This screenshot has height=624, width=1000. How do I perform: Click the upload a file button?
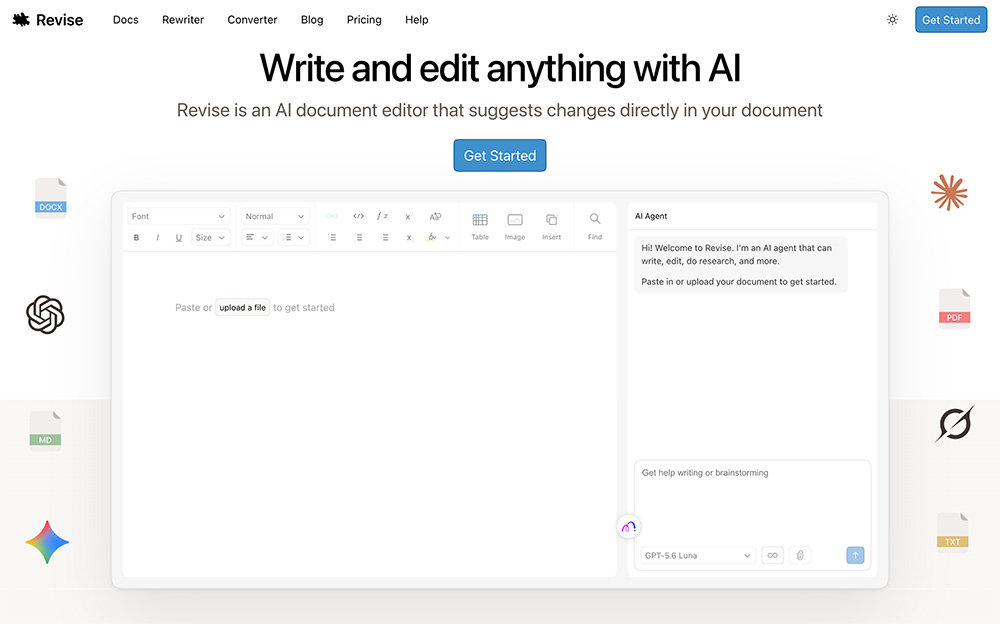click(242, 308)
